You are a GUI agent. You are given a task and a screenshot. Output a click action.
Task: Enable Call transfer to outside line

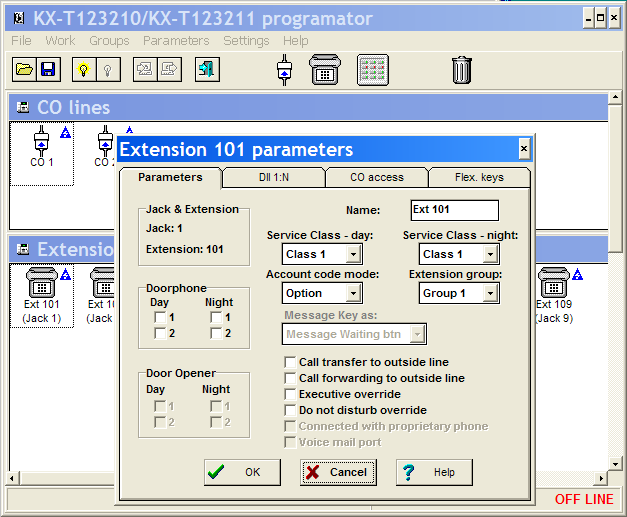click(x=291, y=362)
